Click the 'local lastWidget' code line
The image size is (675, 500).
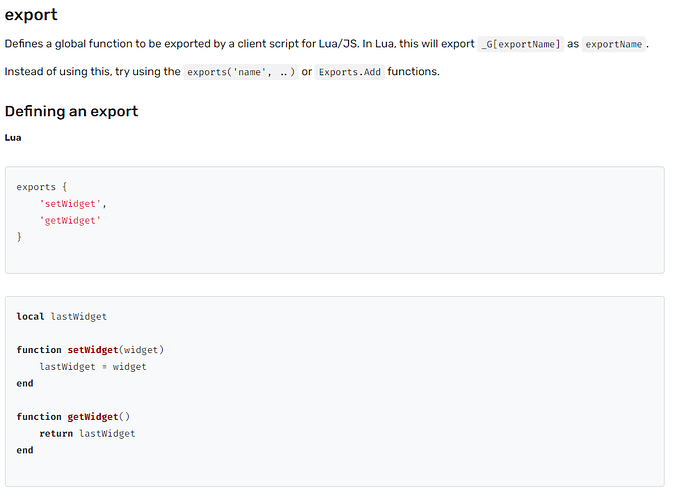(x=62, y=317)
